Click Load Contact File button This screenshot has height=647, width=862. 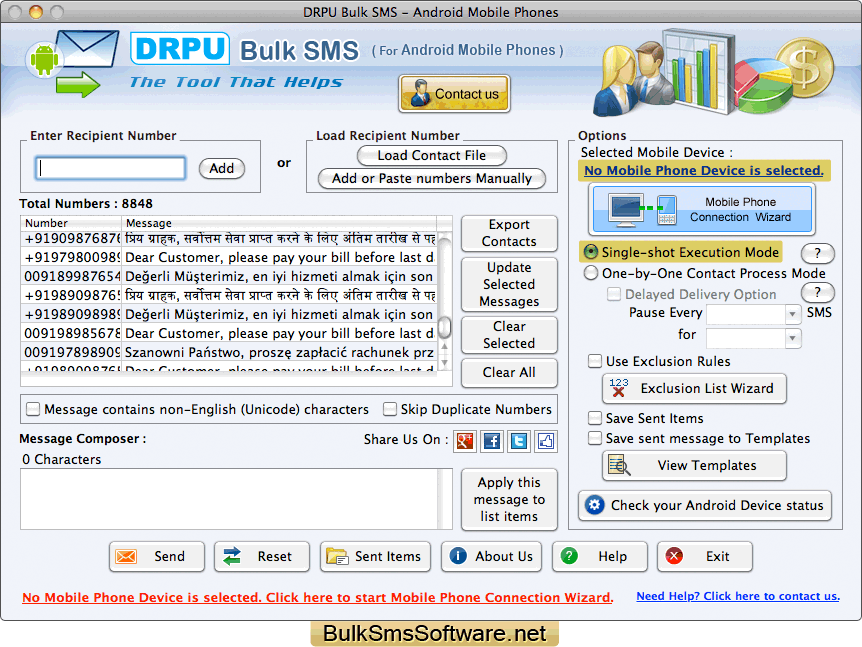(x=432, y=156)
